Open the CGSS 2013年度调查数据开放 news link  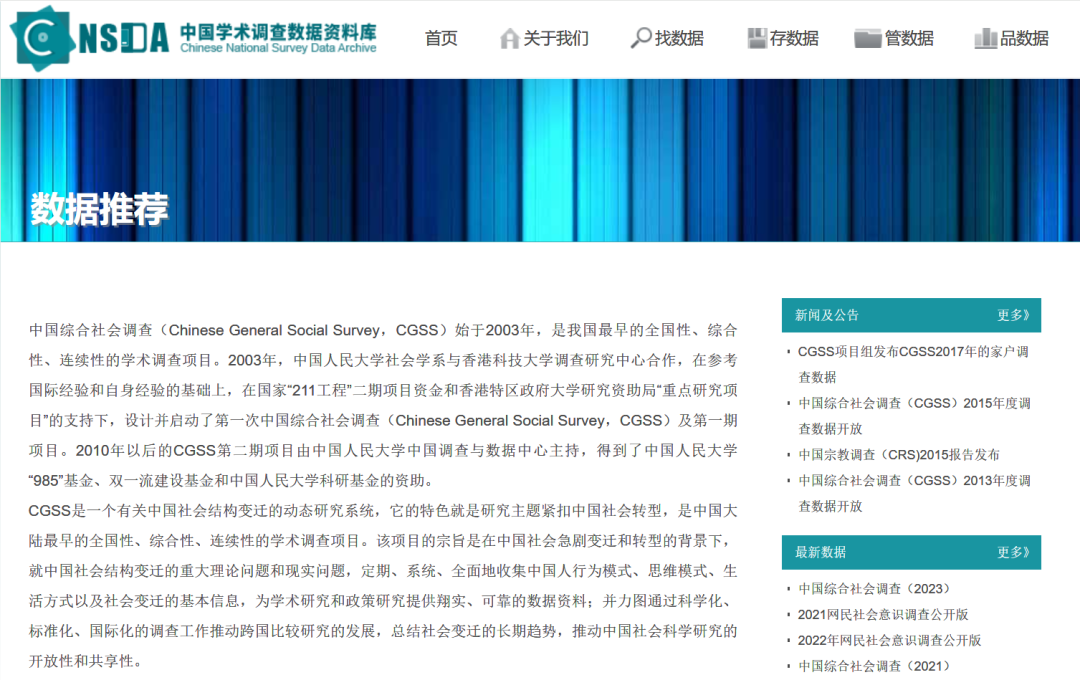913,481
